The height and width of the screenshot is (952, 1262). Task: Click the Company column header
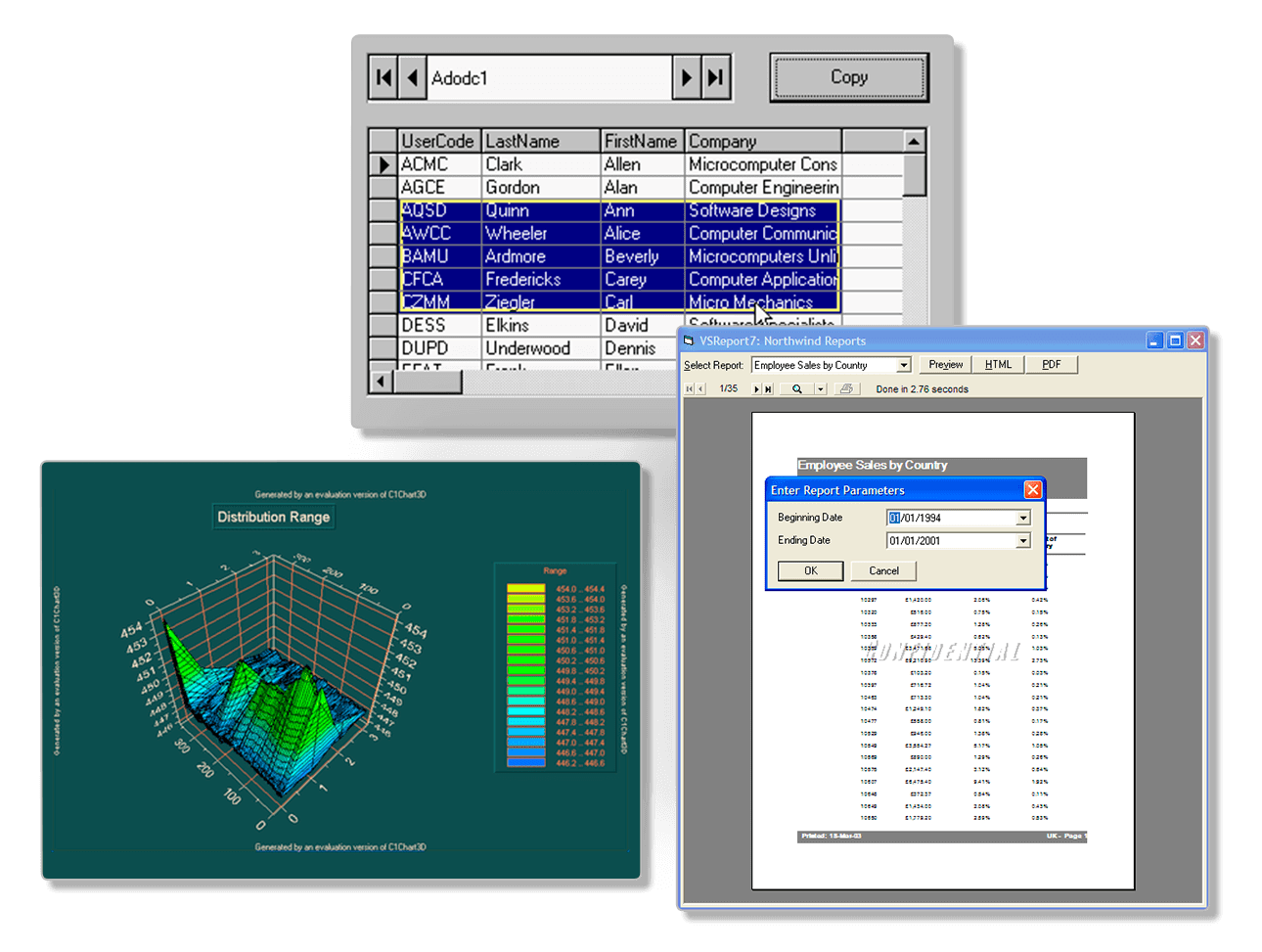[x=763, y=141]
